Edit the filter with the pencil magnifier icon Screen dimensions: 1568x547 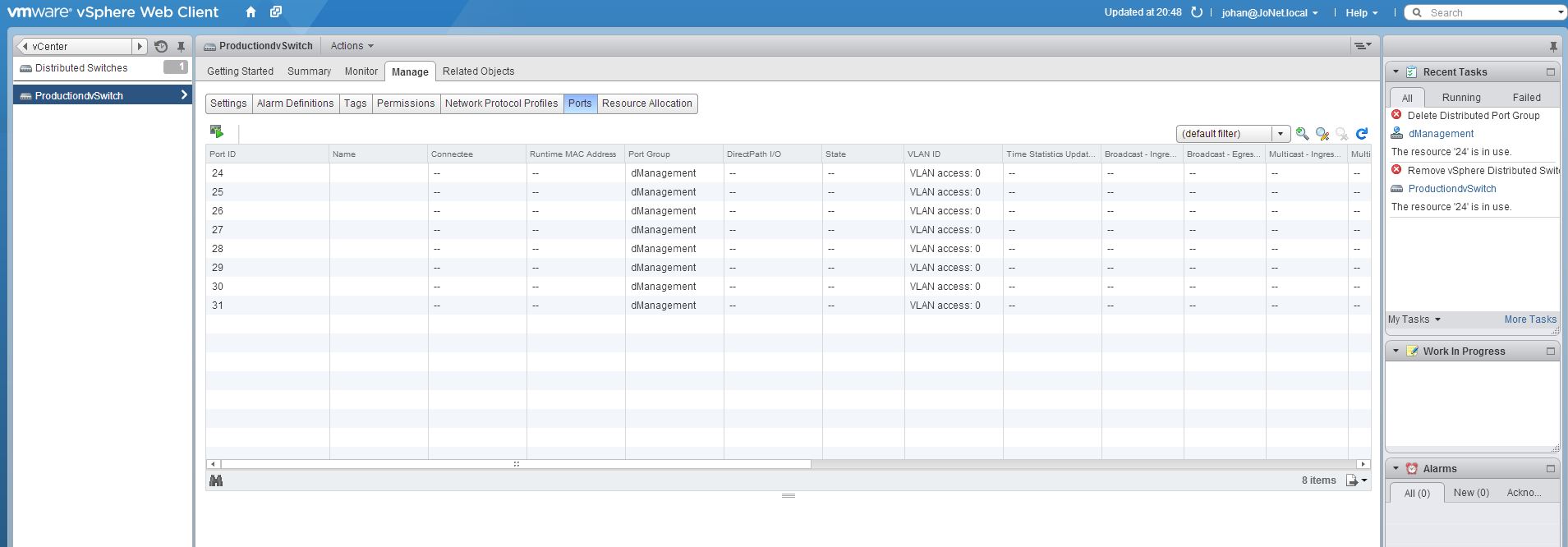[1322, 133]
